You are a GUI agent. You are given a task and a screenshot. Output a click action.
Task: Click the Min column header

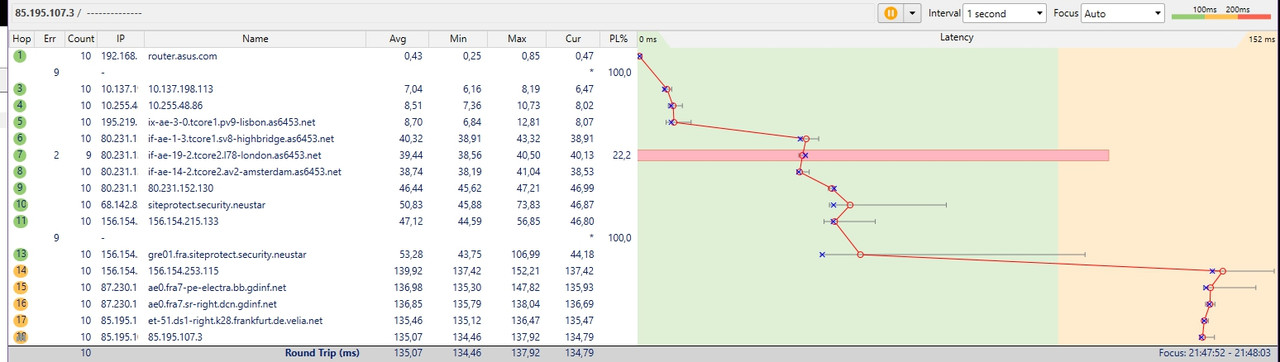(458, 38)
